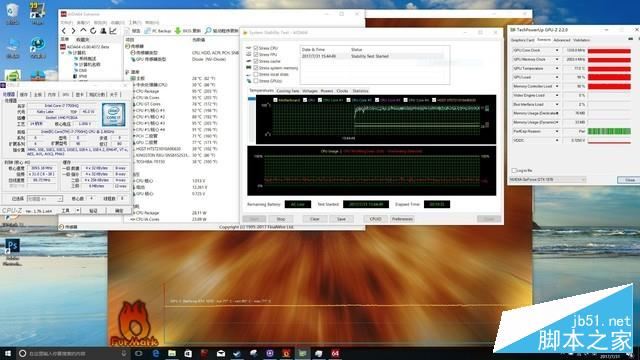Screen dimensions: 640x360
Task: Click the FurMark flame logo
Action: click(133, 324)
